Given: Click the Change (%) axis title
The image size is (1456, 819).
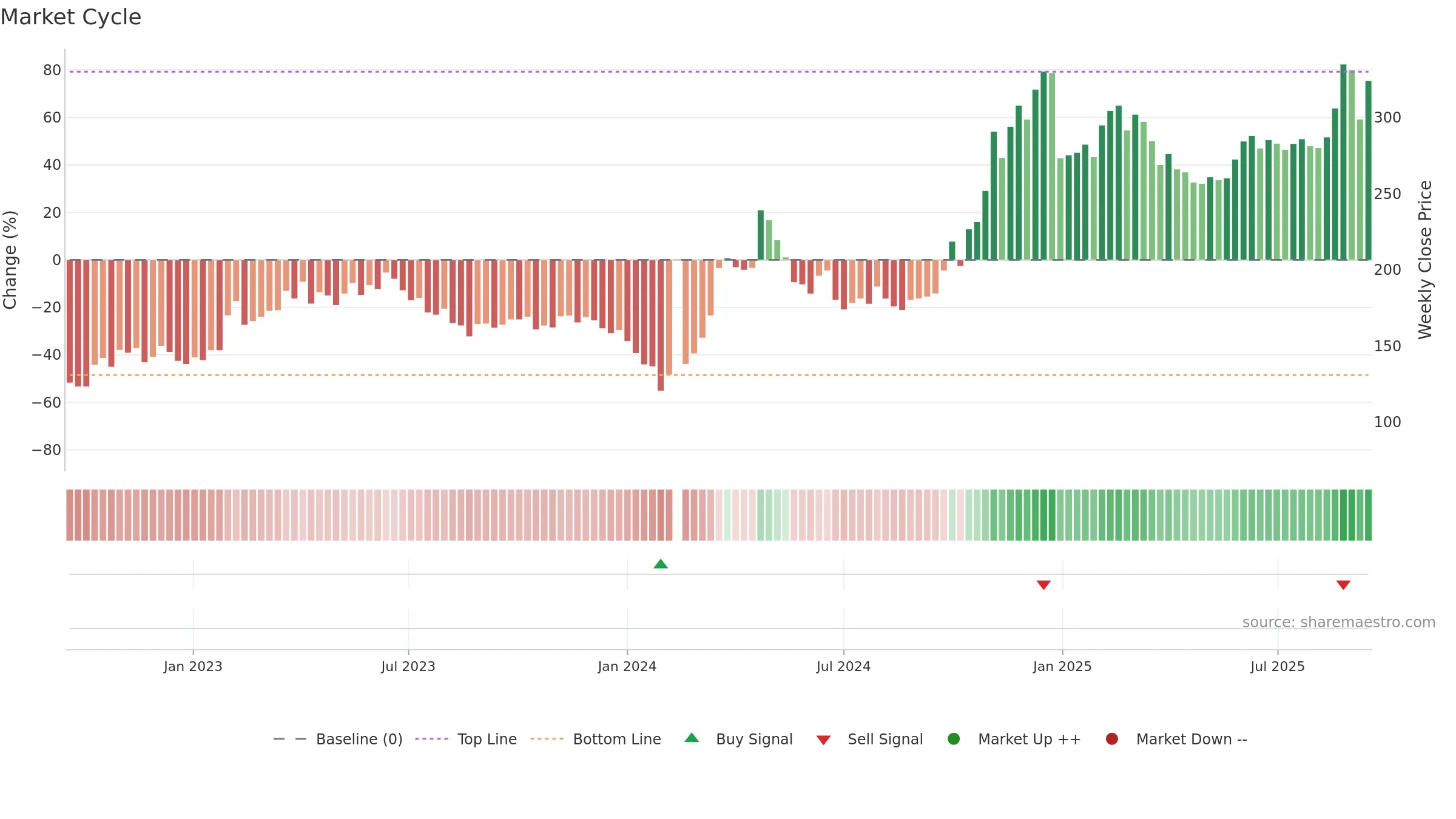Looking at the screenshot, I should tap(10, 260).
